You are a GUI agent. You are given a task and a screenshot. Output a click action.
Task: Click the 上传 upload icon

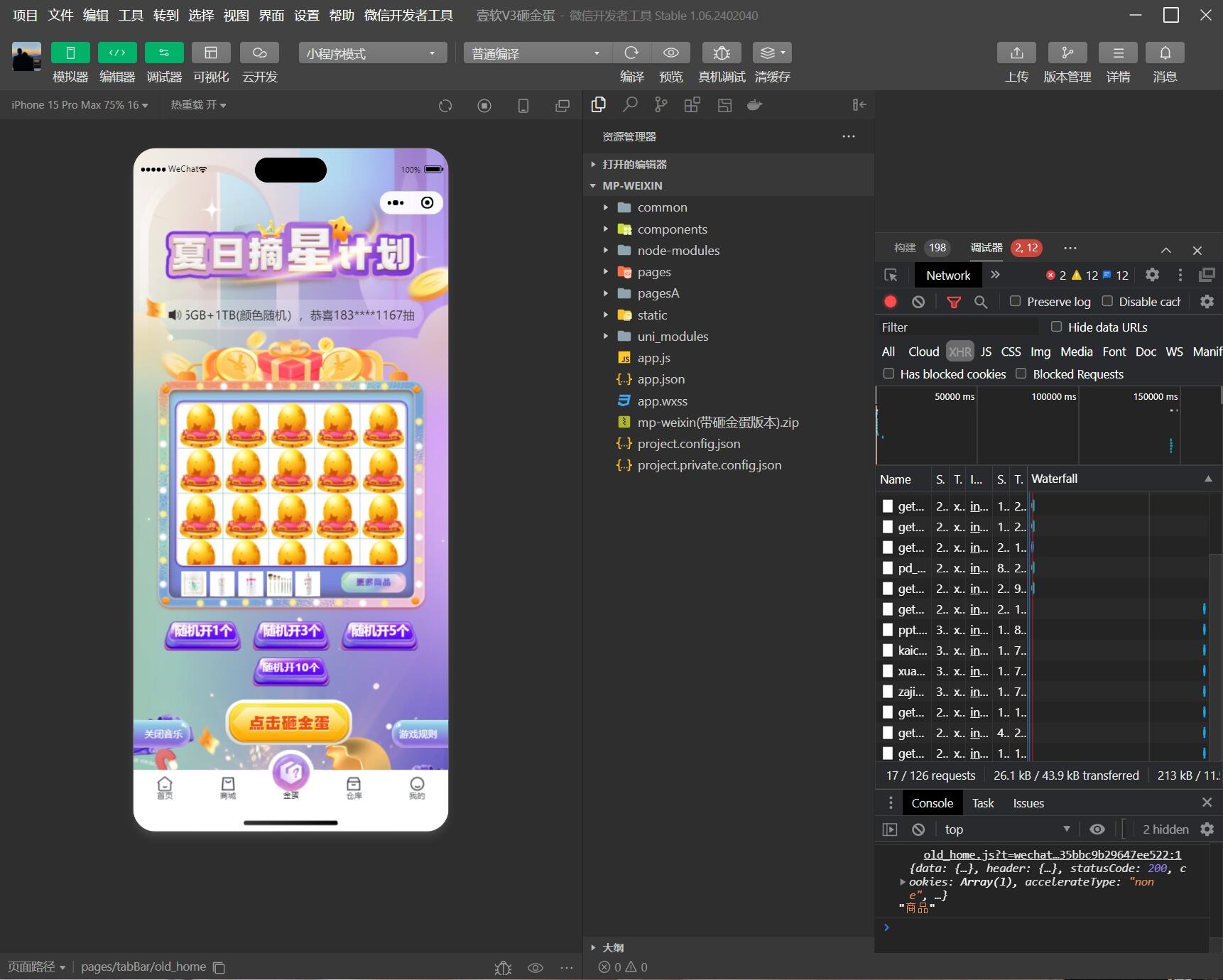(1016, 53)
